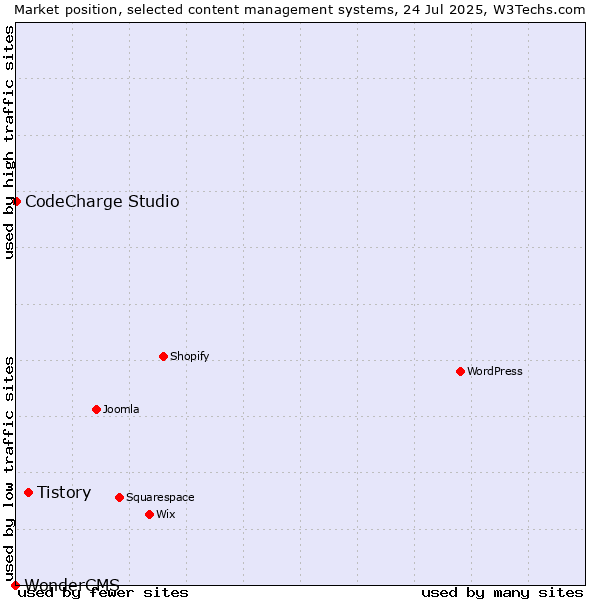Click the 'used by low traffic sites' axis label
Viewport: 600px width, 600px height.
pyautogui.click(x=8, y=469)
